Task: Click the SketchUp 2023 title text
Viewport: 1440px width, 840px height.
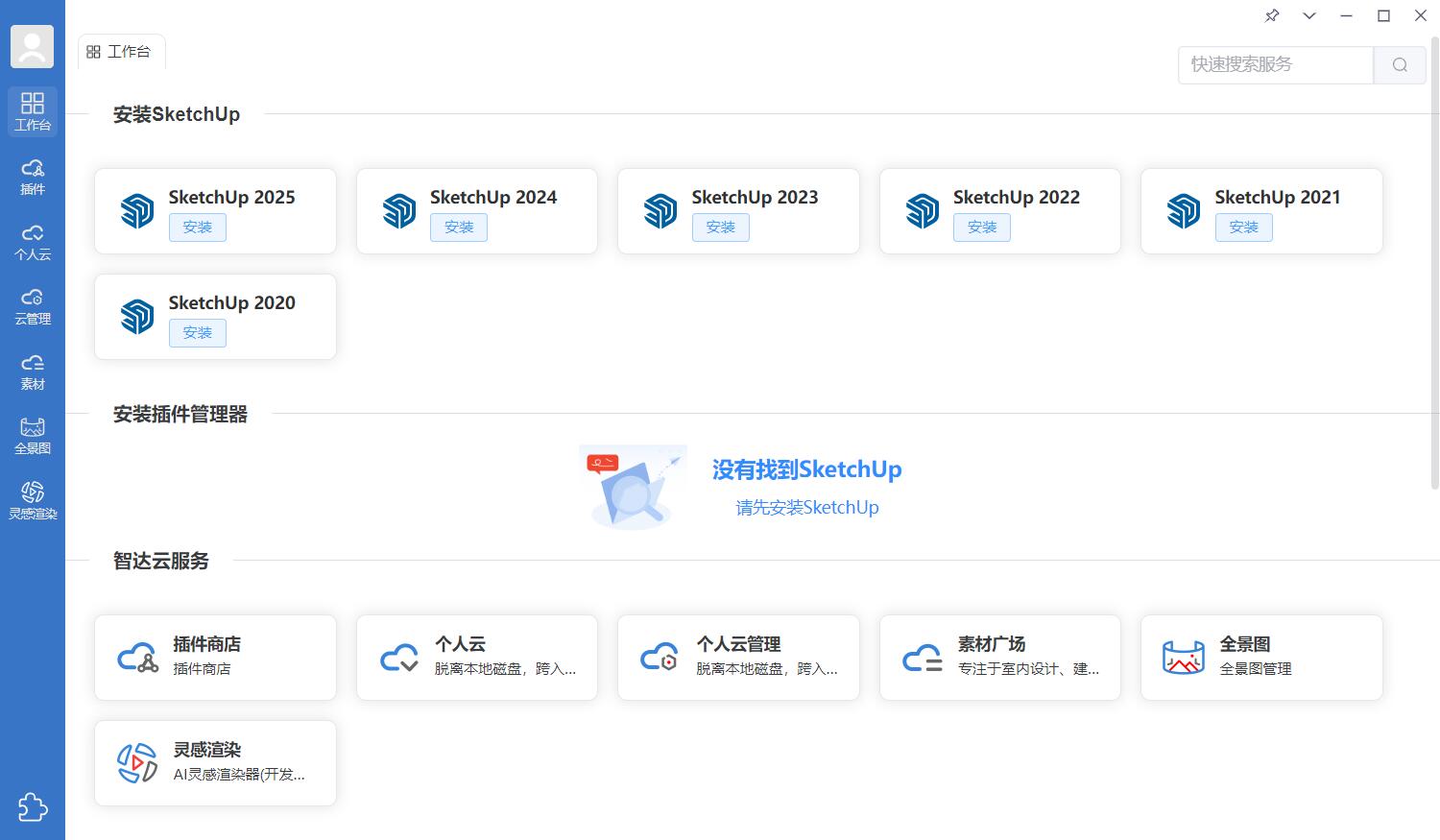Action: point(756,197)
